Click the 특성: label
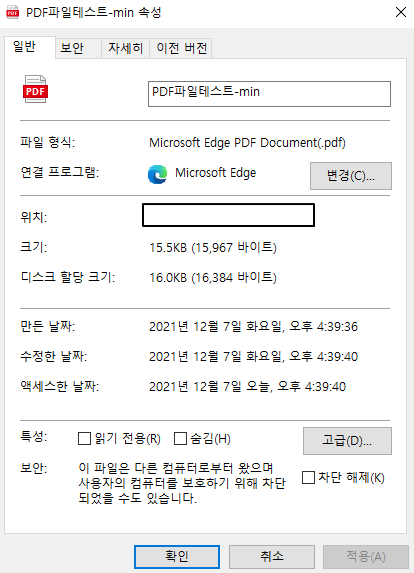The image size is (414, 573). [x=34, y=436]
